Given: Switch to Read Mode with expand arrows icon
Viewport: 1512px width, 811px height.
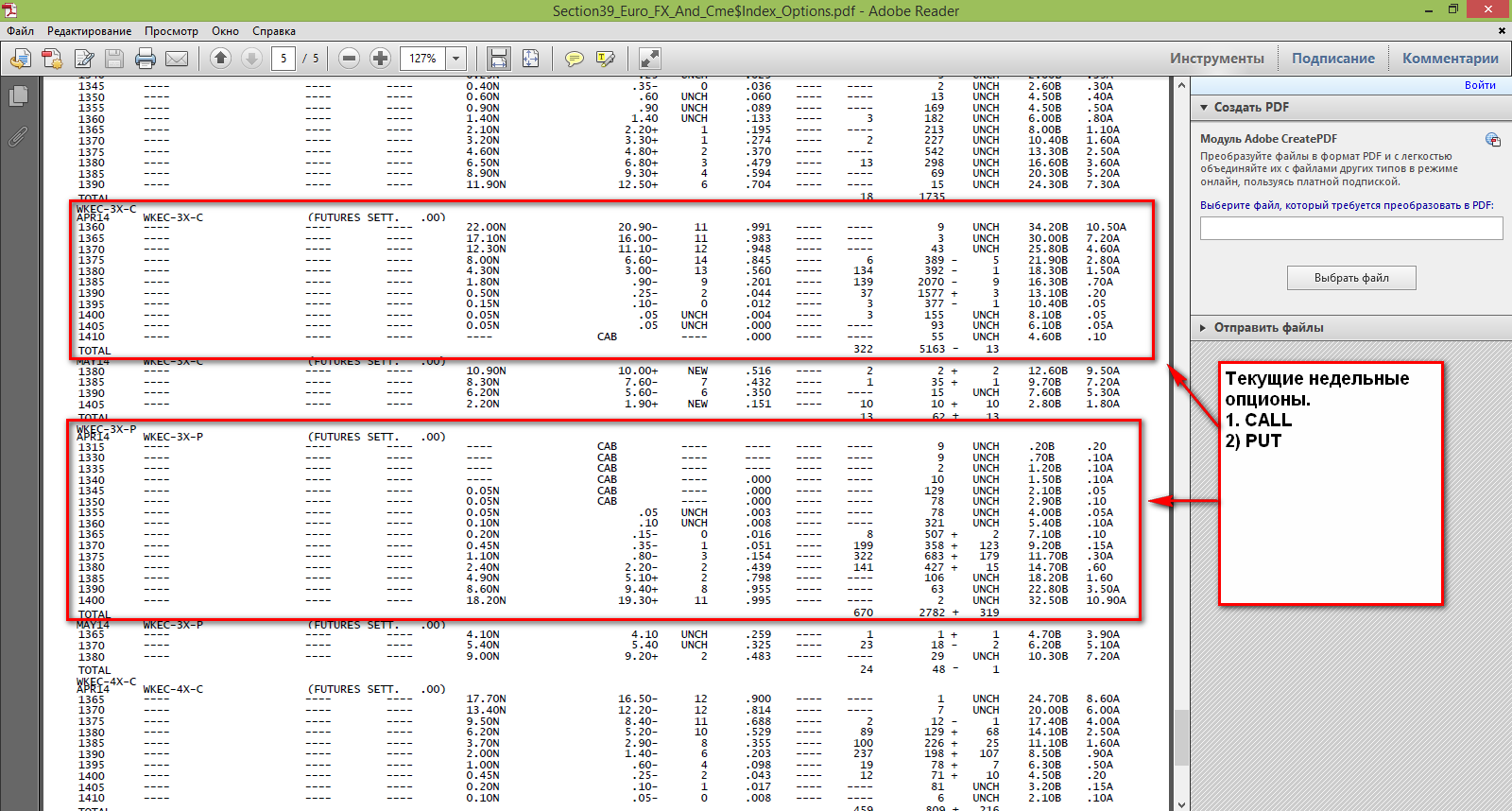Looking at the screenshot, I should point(649,59).
